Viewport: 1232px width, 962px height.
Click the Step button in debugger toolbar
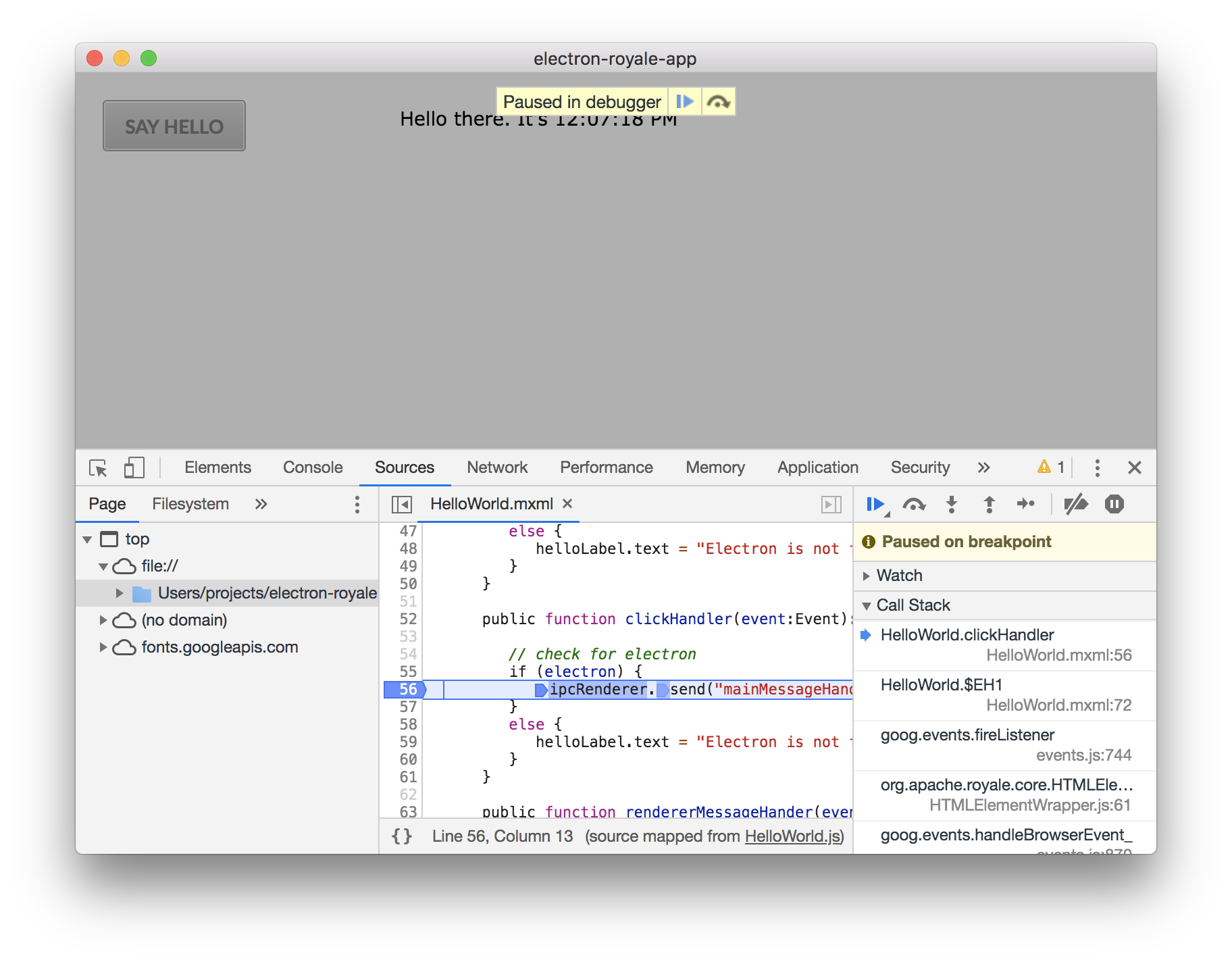tap(1025, 504)
